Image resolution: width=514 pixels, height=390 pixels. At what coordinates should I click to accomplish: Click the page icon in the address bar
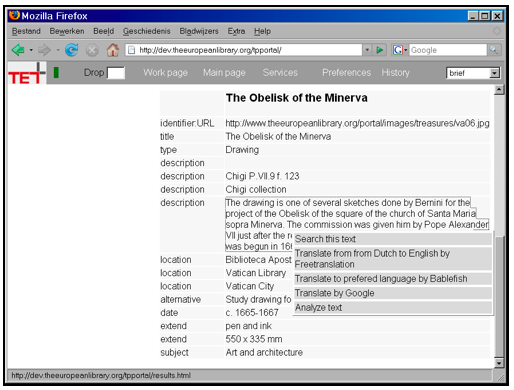[x=132, y=50]
